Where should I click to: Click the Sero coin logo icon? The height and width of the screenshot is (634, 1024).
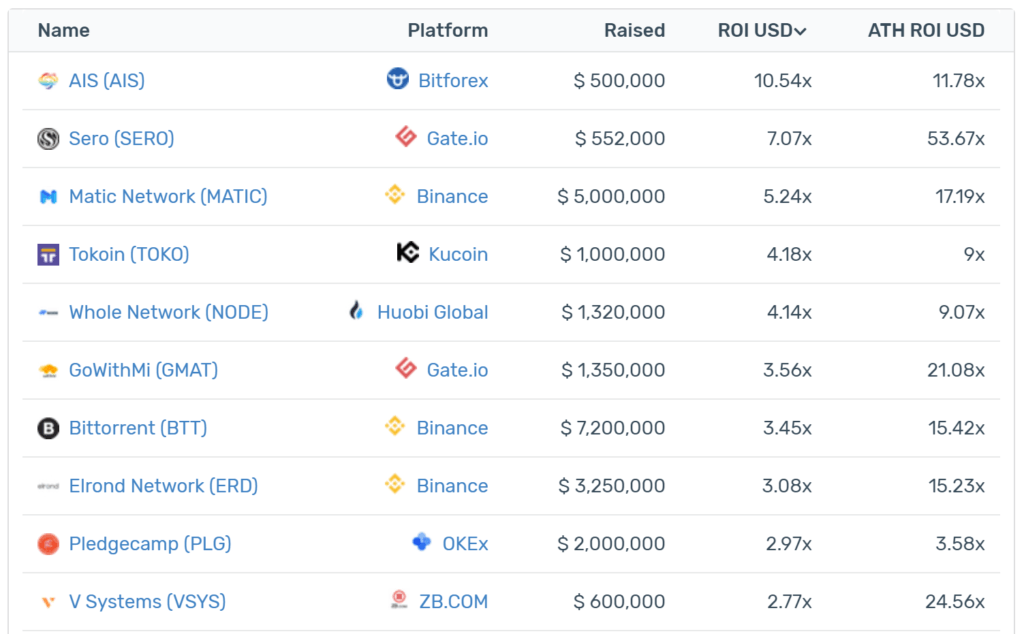click(x=48, y=138)
